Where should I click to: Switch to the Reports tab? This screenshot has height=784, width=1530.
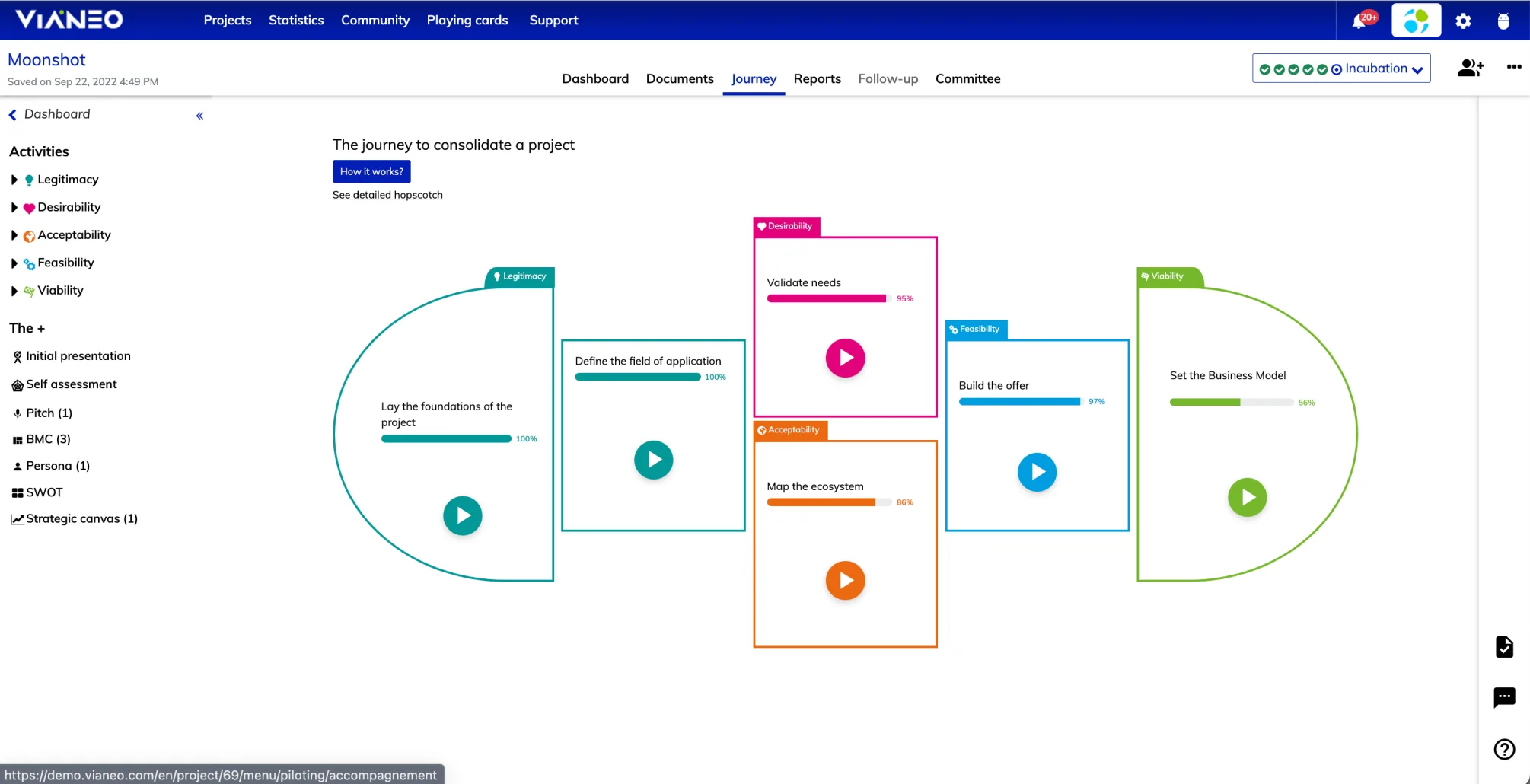point(818,78)
